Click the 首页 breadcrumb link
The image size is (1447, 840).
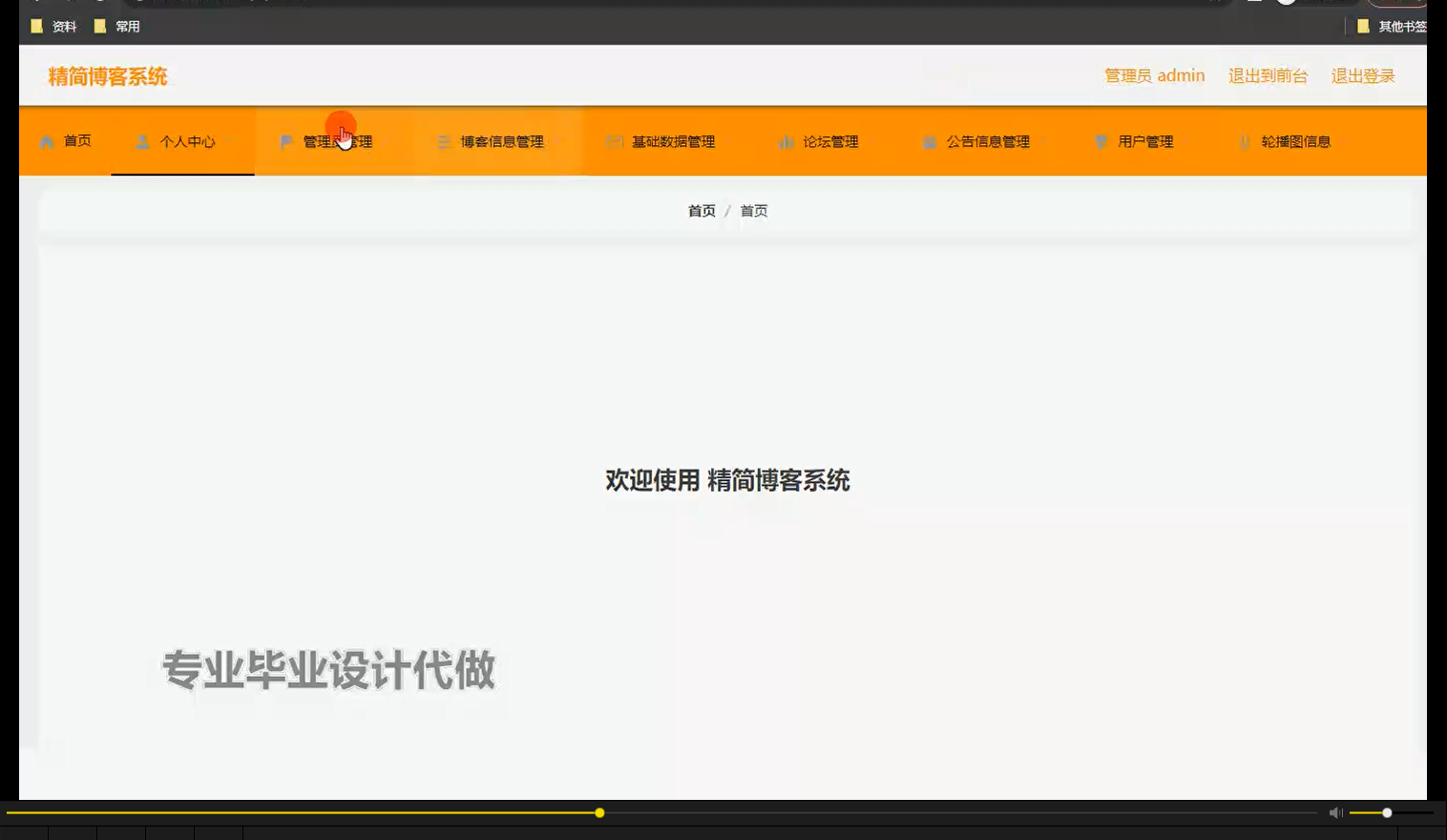[x=700, y=210]
